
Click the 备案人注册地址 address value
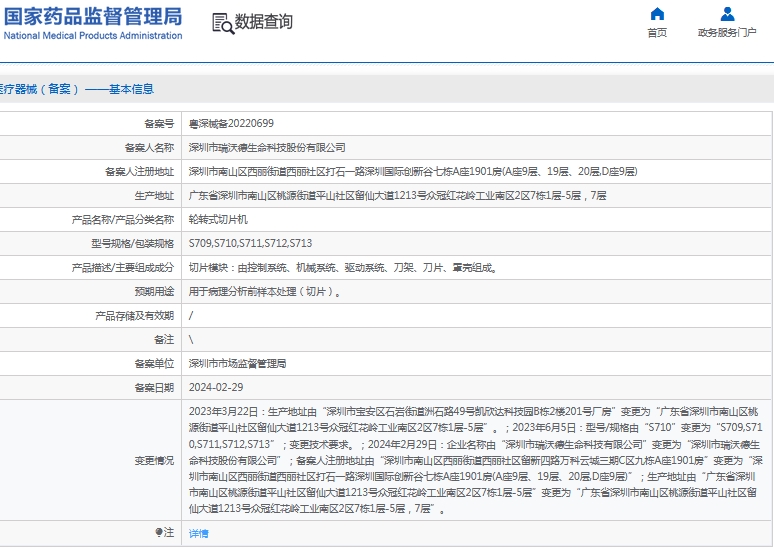pyautogui.click(x=413, y=171)
